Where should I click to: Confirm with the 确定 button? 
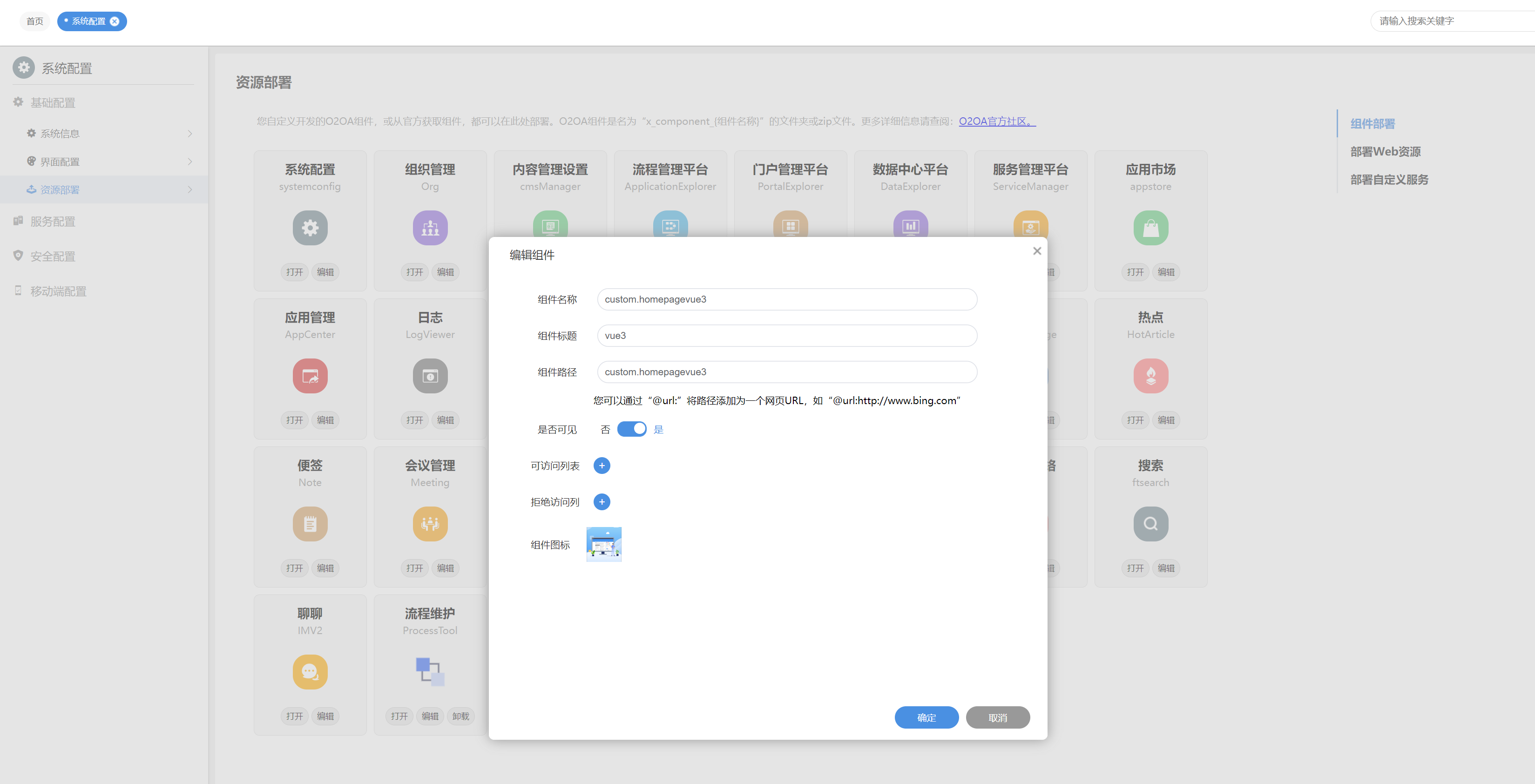point(926,717)
